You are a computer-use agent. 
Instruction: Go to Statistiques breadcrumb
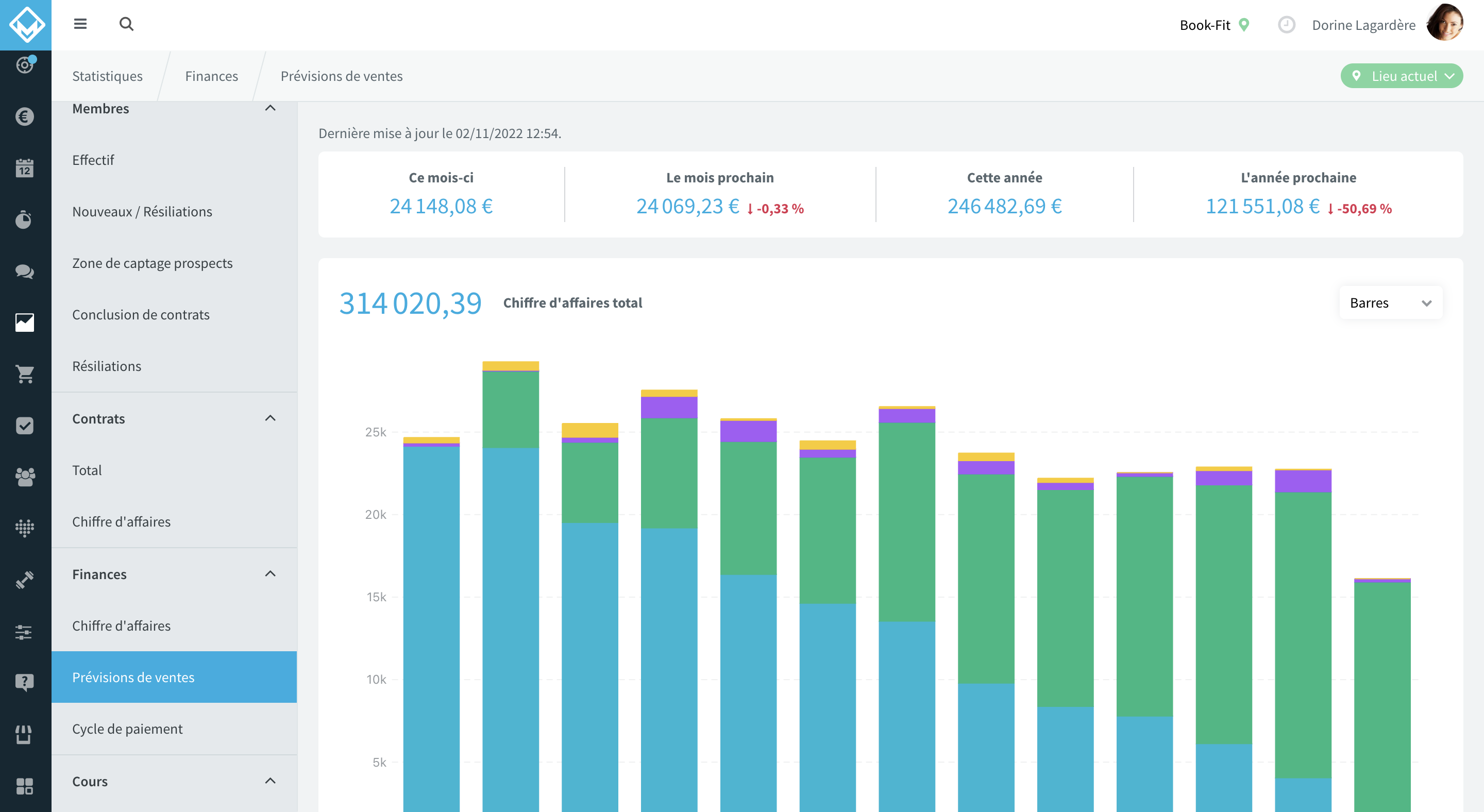[107, 76]
